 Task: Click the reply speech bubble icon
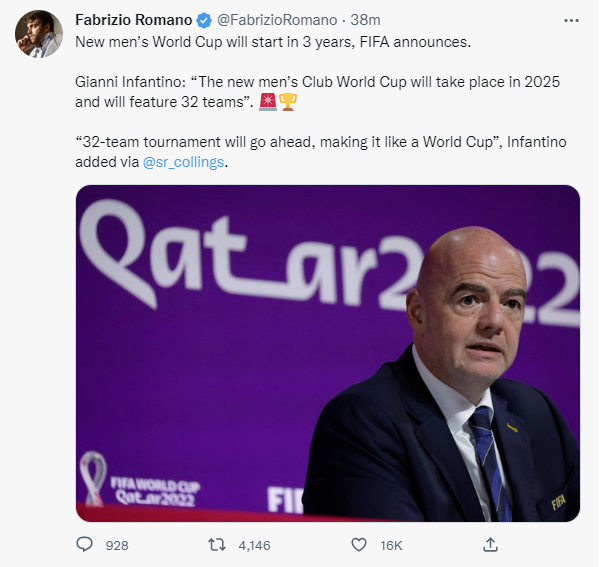click(x=85, y=545)
